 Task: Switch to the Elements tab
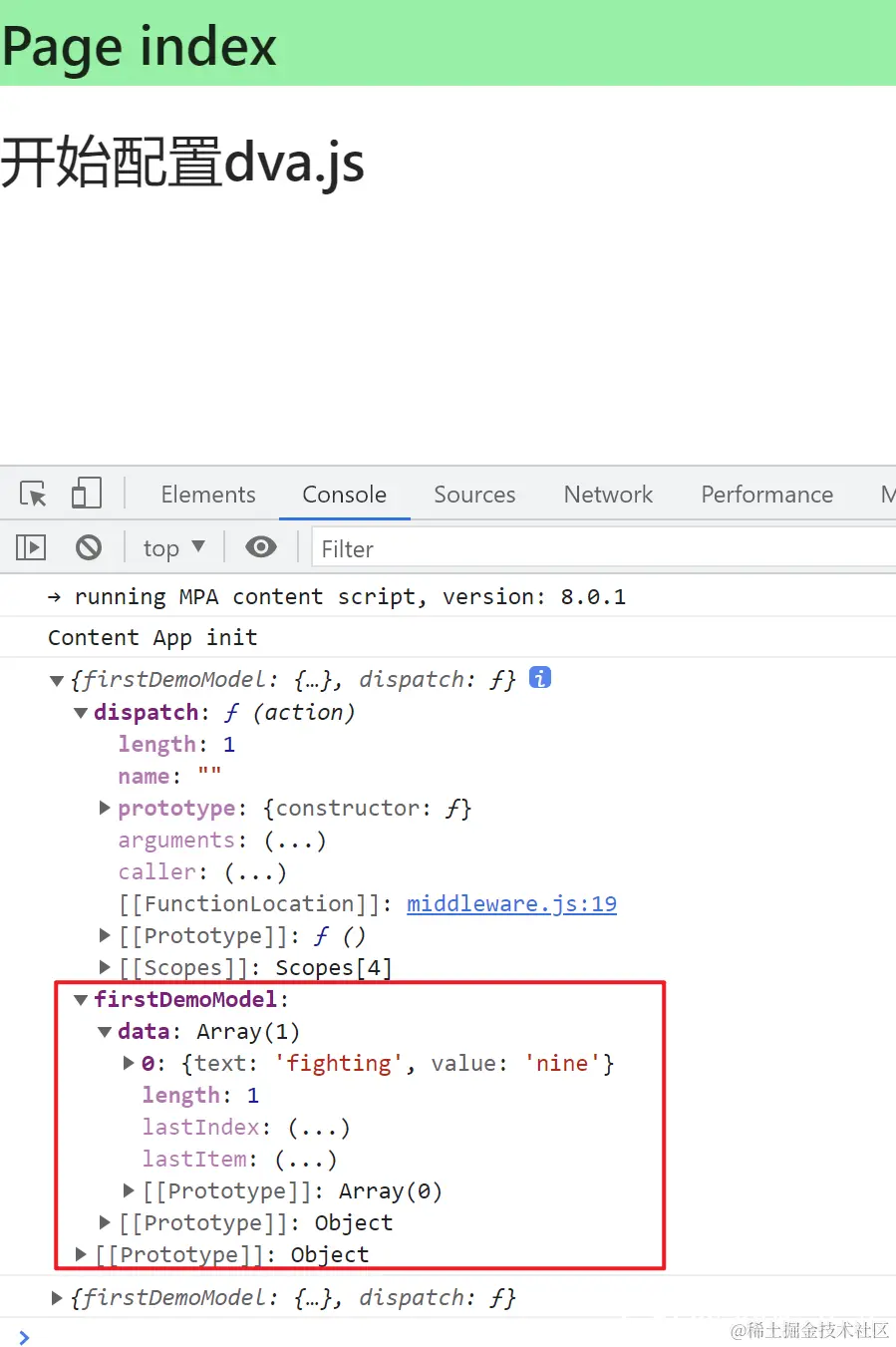coord(208,495)
